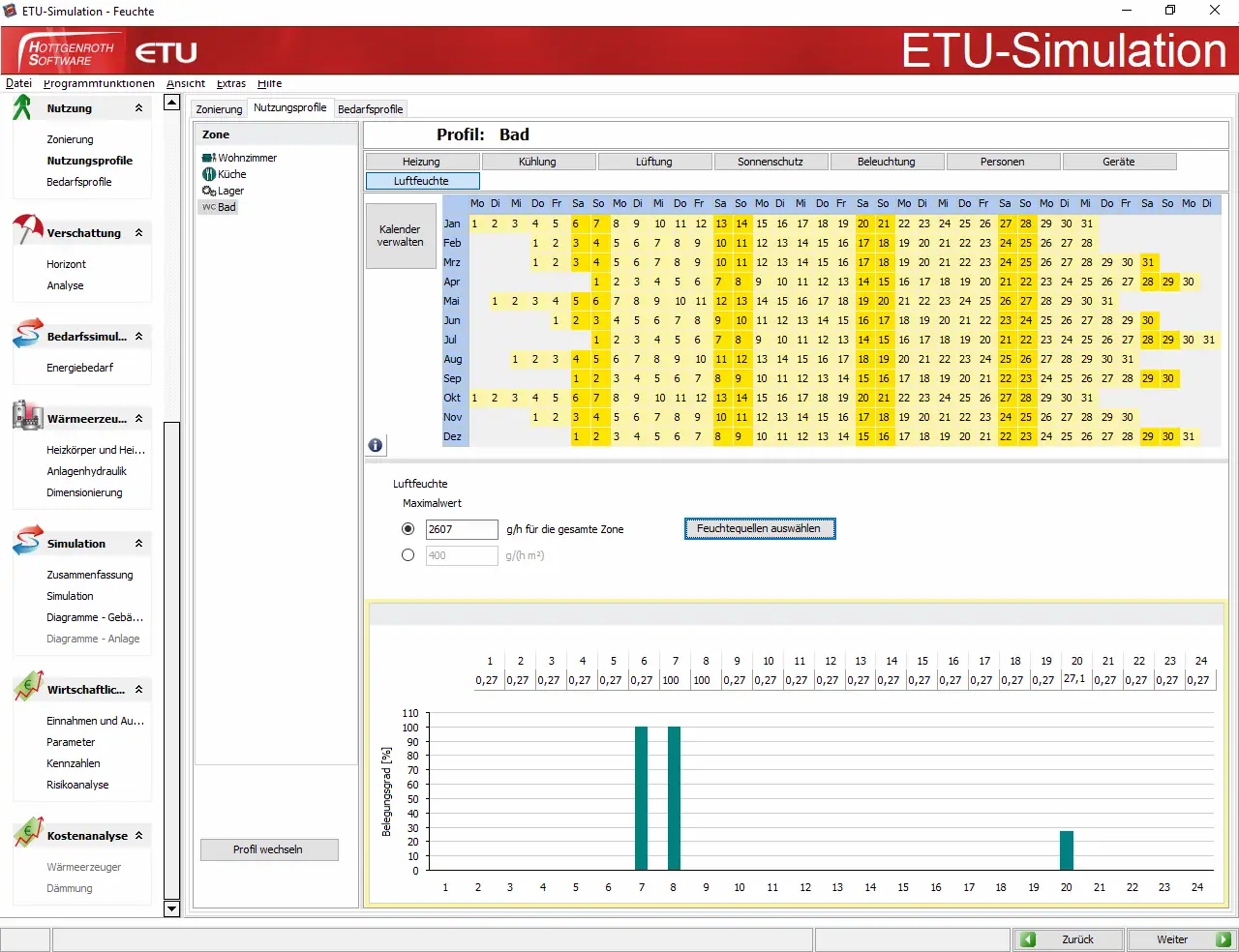Switch to the Bedarfsprofile tab
Viewport: 1239px width, 952px height.
[x=370, y=109]
